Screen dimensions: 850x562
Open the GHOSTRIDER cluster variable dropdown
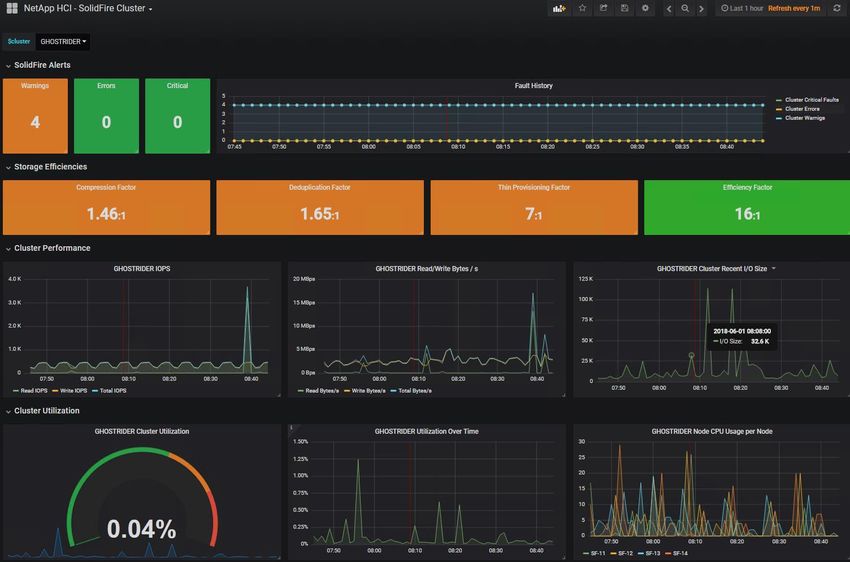coord(63,42)
